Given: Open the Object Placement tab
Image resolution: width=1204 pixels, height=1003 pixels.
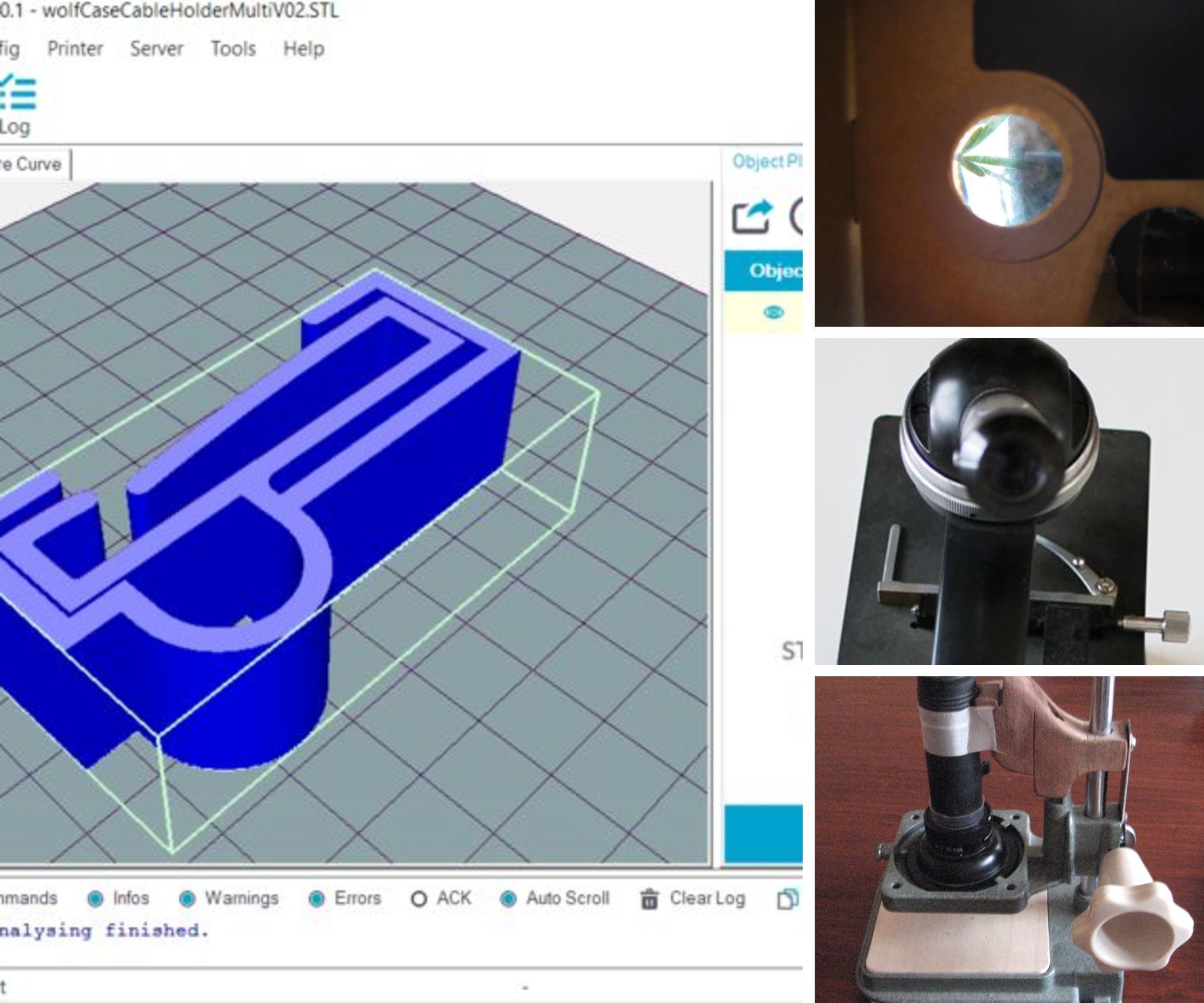Looking at the screenshot, I should [x=767, y=162].
